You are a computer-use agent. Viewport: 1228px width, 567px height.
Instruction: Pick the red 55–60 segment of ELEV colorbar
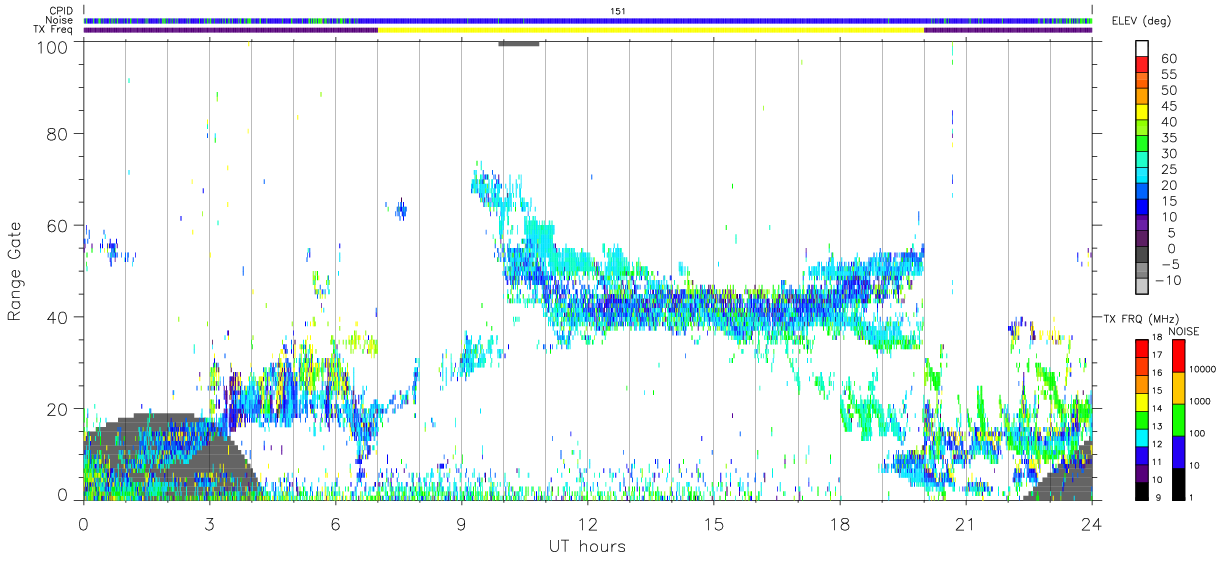(x=1143, y=66)
